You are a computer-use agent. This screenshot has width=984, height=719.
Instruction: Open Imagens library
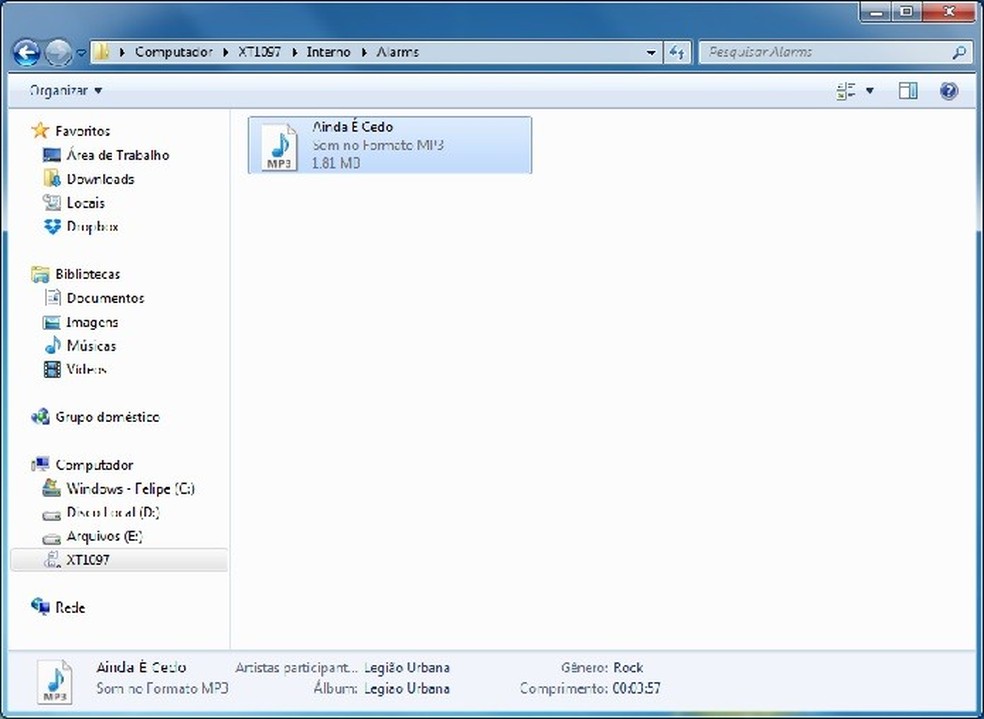click(92, 322)
